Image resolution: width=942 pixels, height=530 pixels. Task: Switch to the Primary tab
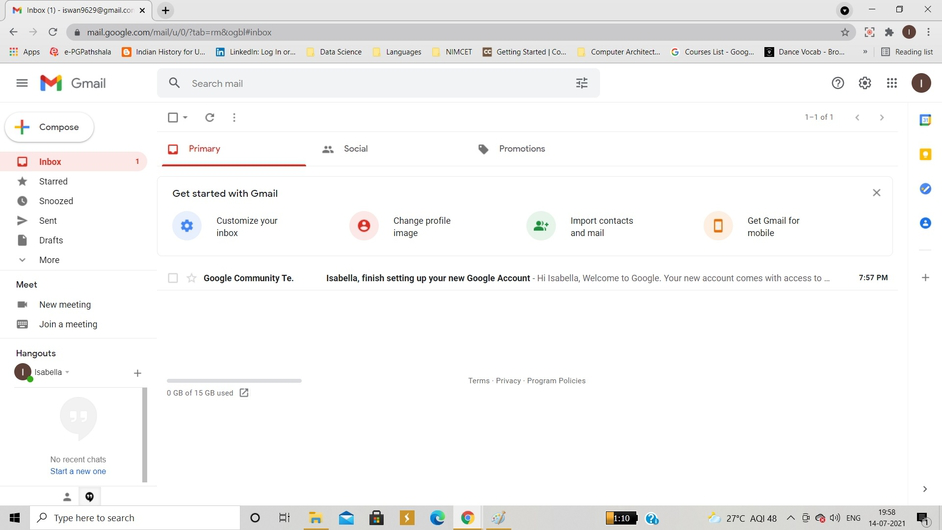234,148
